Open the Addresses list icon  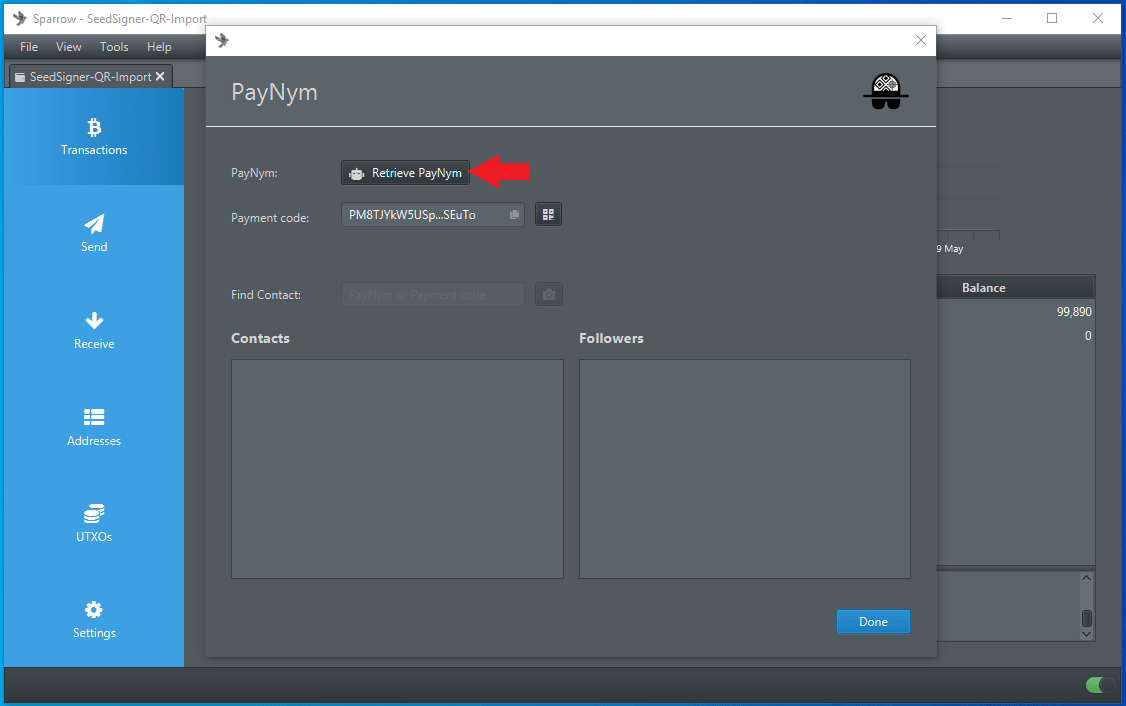point(94,418)
